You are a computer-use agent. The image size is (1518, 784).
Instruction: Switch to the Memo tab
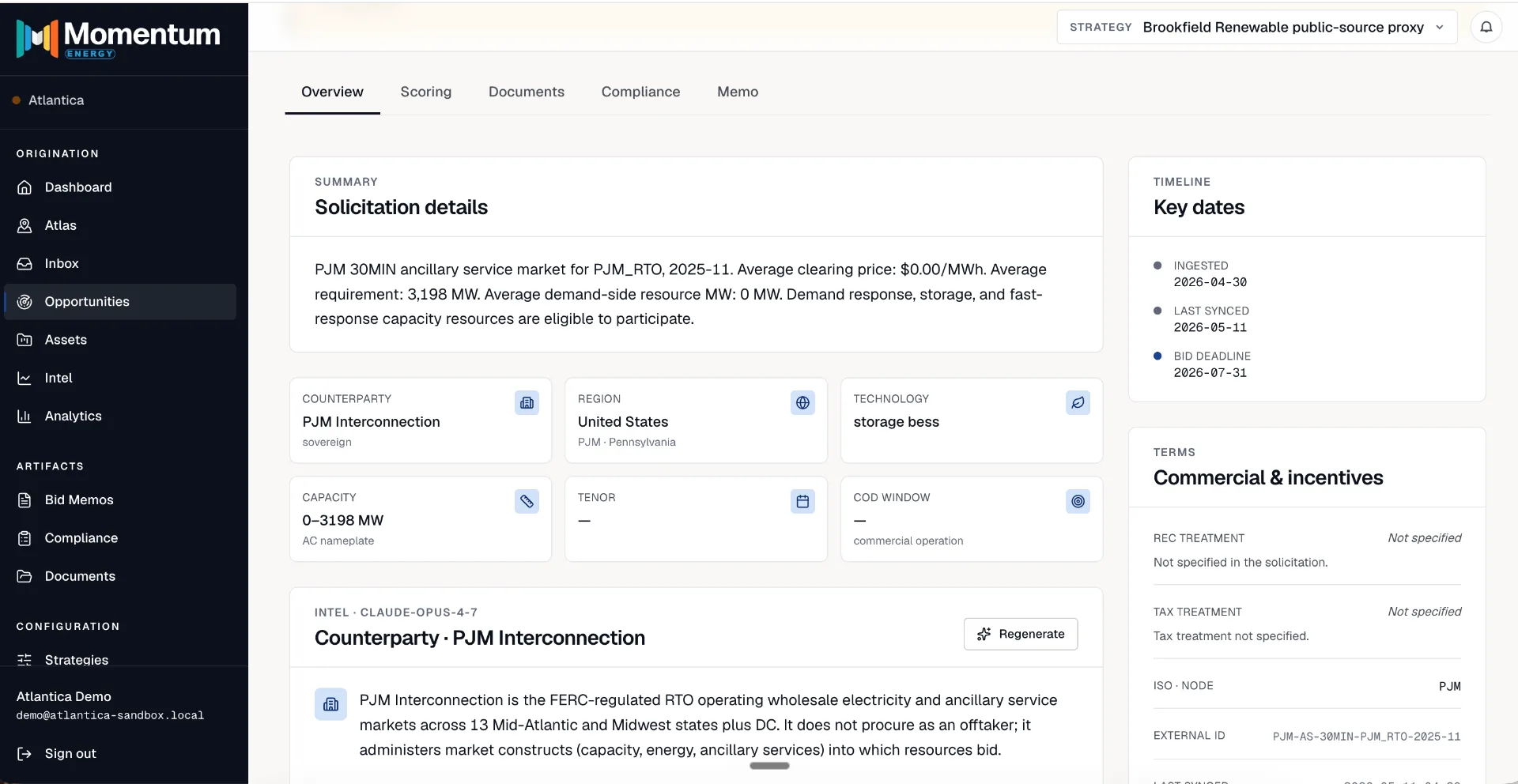coord(738,92)
